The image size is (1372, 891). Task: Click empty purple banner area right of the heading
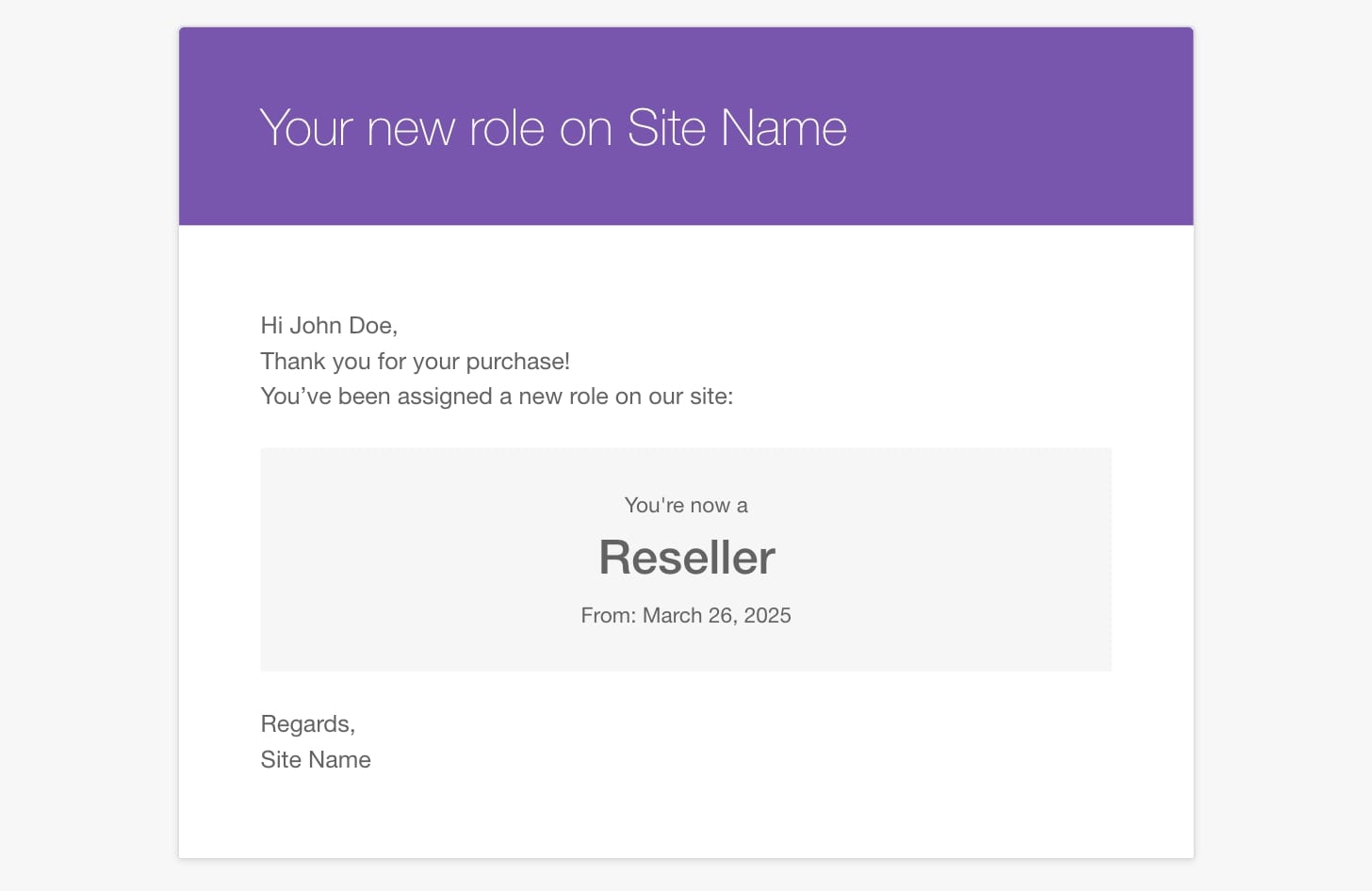(1018, 128)
